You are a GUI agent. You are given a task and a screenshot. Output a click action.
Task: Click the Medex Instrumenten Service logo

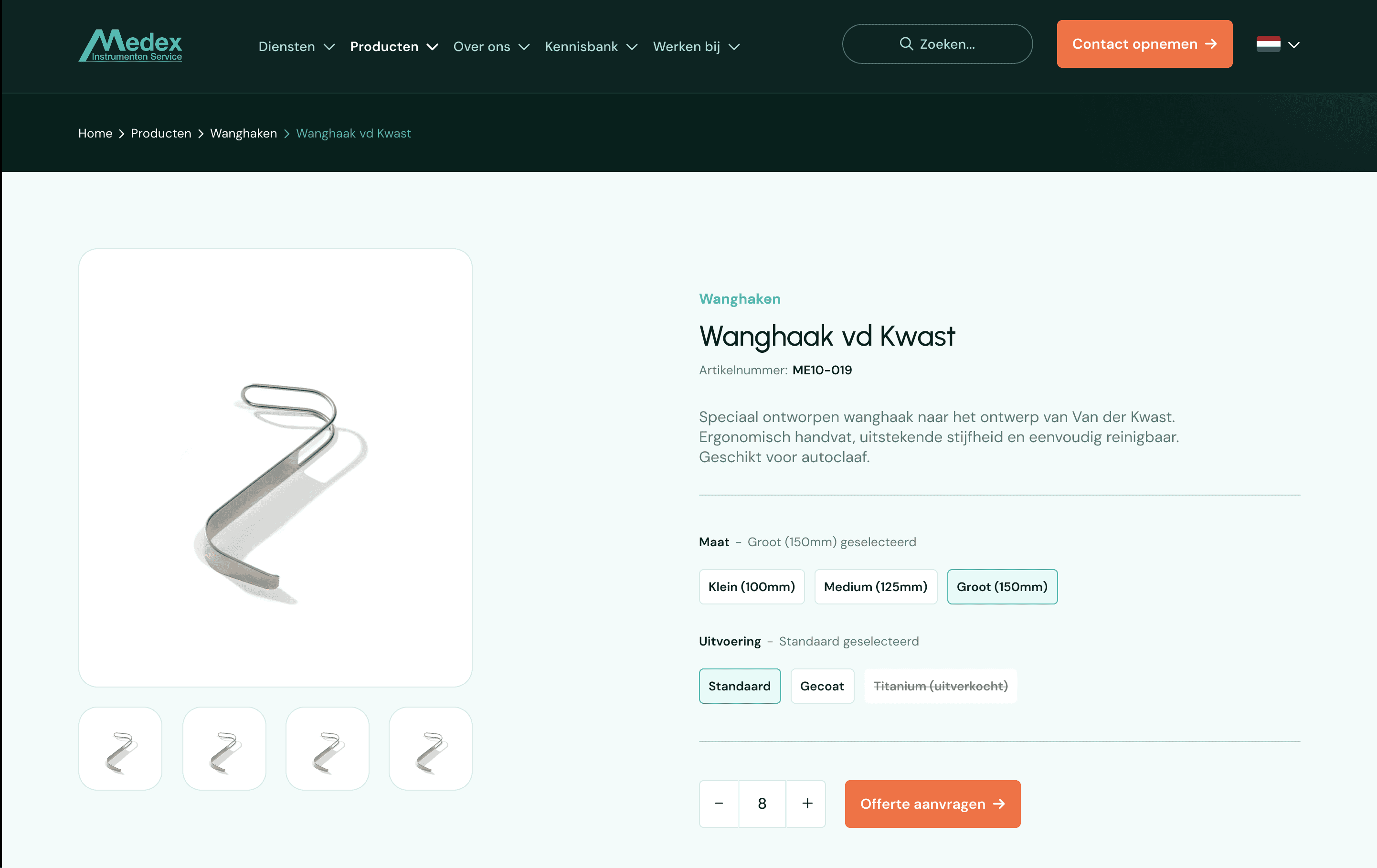pyautogui.click(x=130, y=45)
